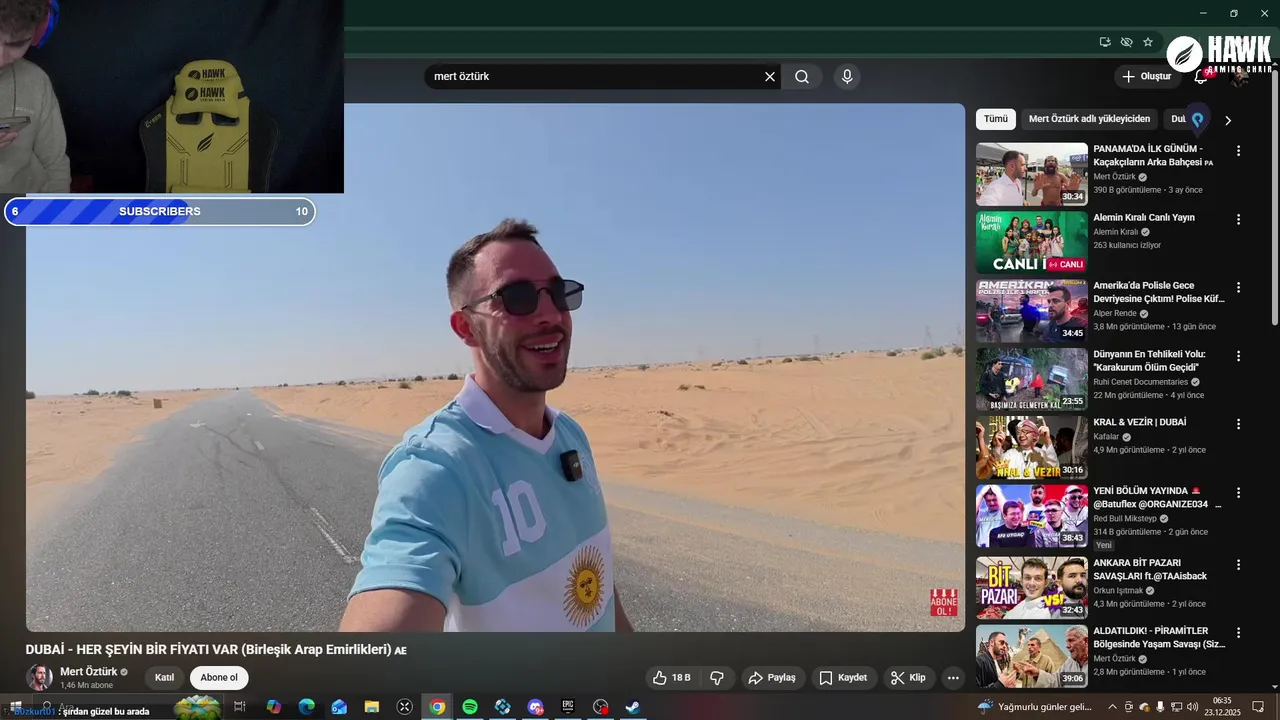This screenshot has height=720, width=1280.
Task: Open Alemin Kıralı live stream thumbnail
Action: pyautogui.click(x=1032, y=242)
